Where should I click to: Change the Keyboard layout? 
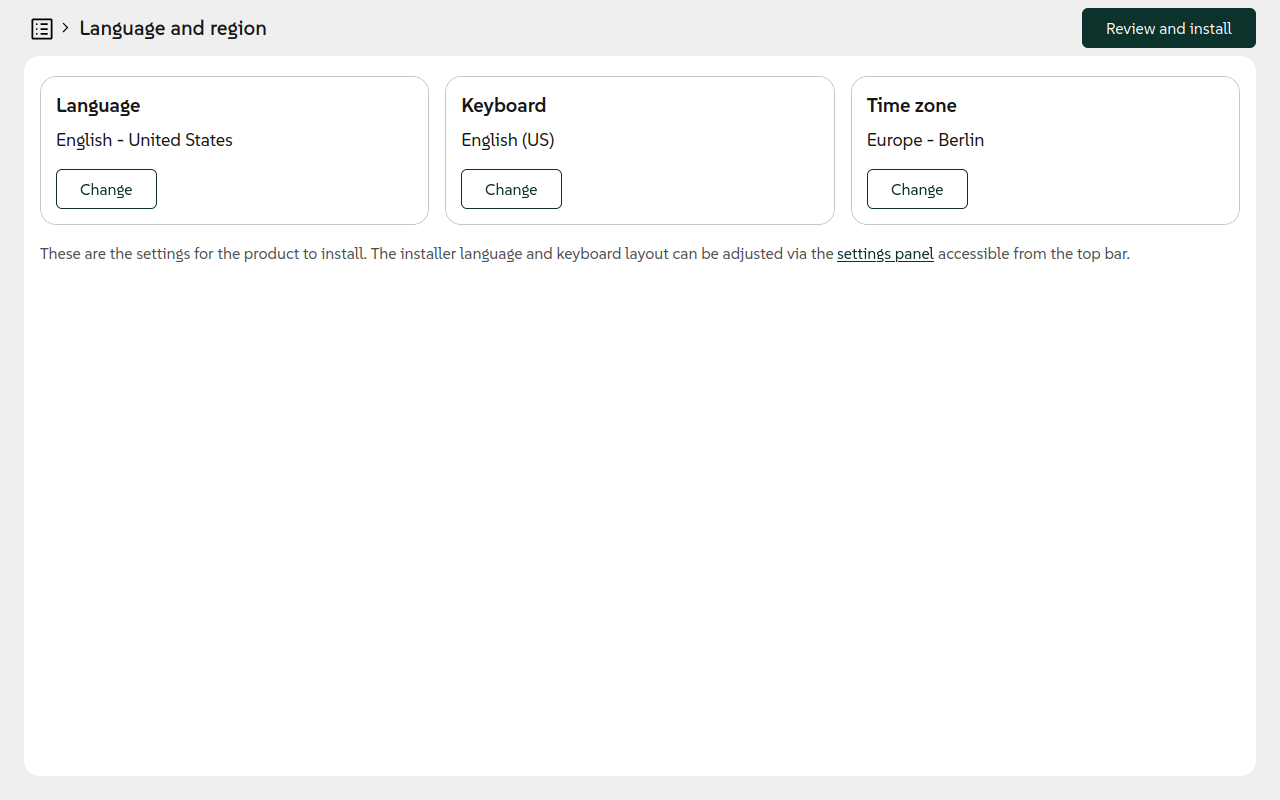[511, 189]
